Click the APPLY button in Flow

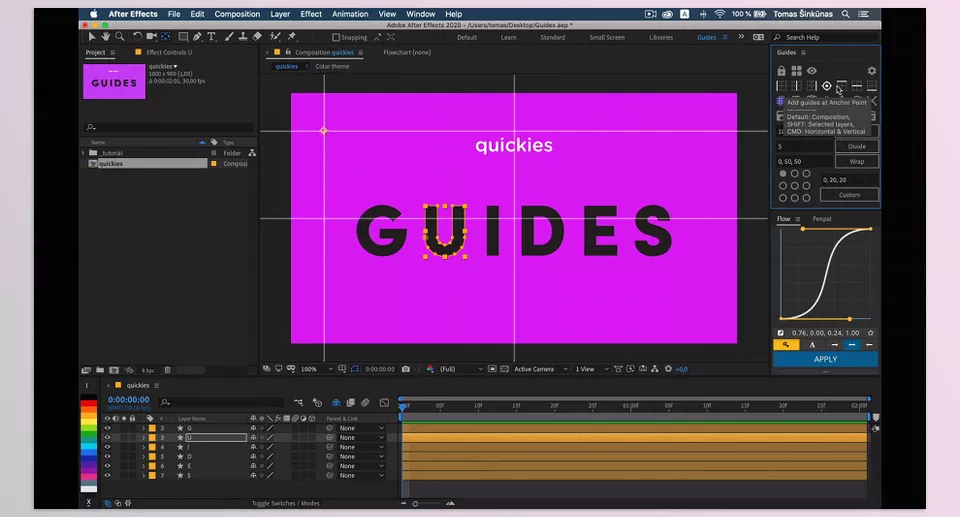tap(825, 360)
